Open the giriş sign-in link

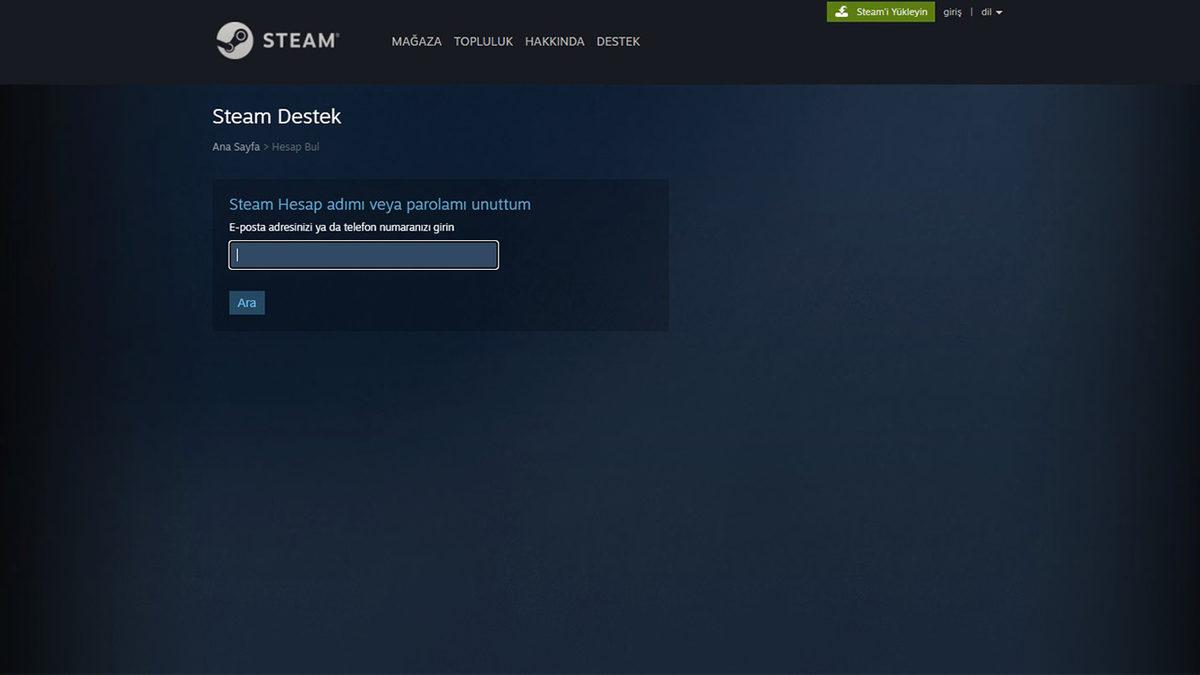tap(951, 11)
